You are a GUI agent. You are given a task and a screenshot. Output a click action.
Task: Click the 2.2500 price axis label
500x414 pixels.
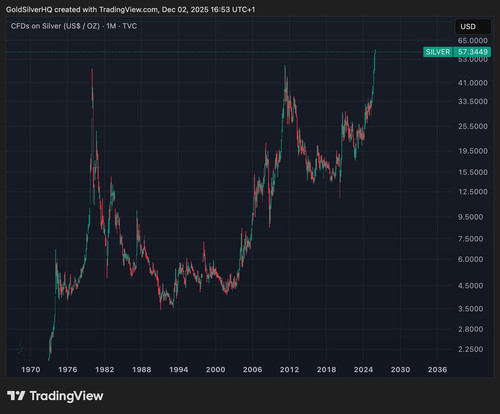pos(470,349)
